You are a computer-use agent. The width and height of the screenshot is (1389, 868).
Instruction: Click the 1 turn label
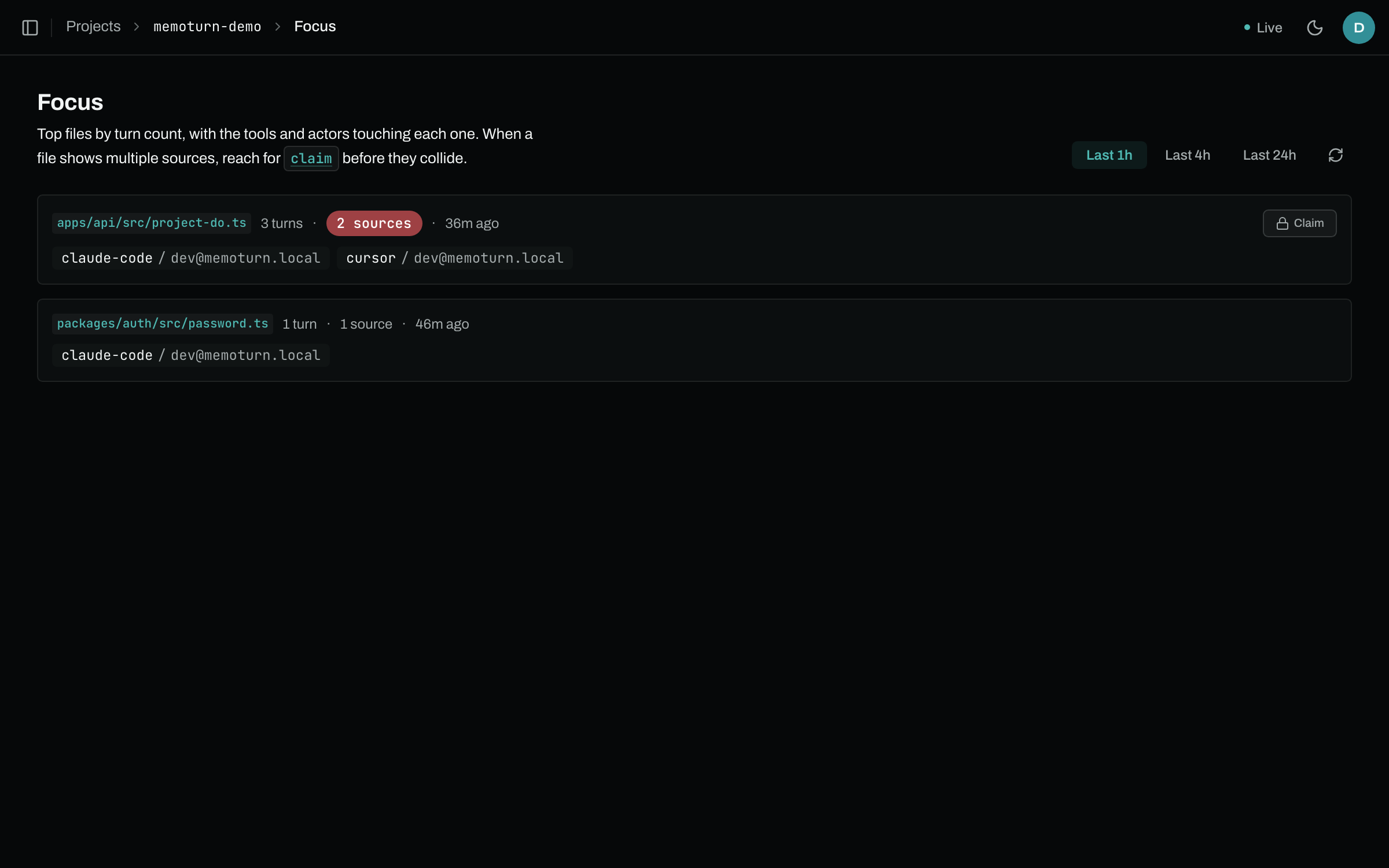(x=300, y=324)
